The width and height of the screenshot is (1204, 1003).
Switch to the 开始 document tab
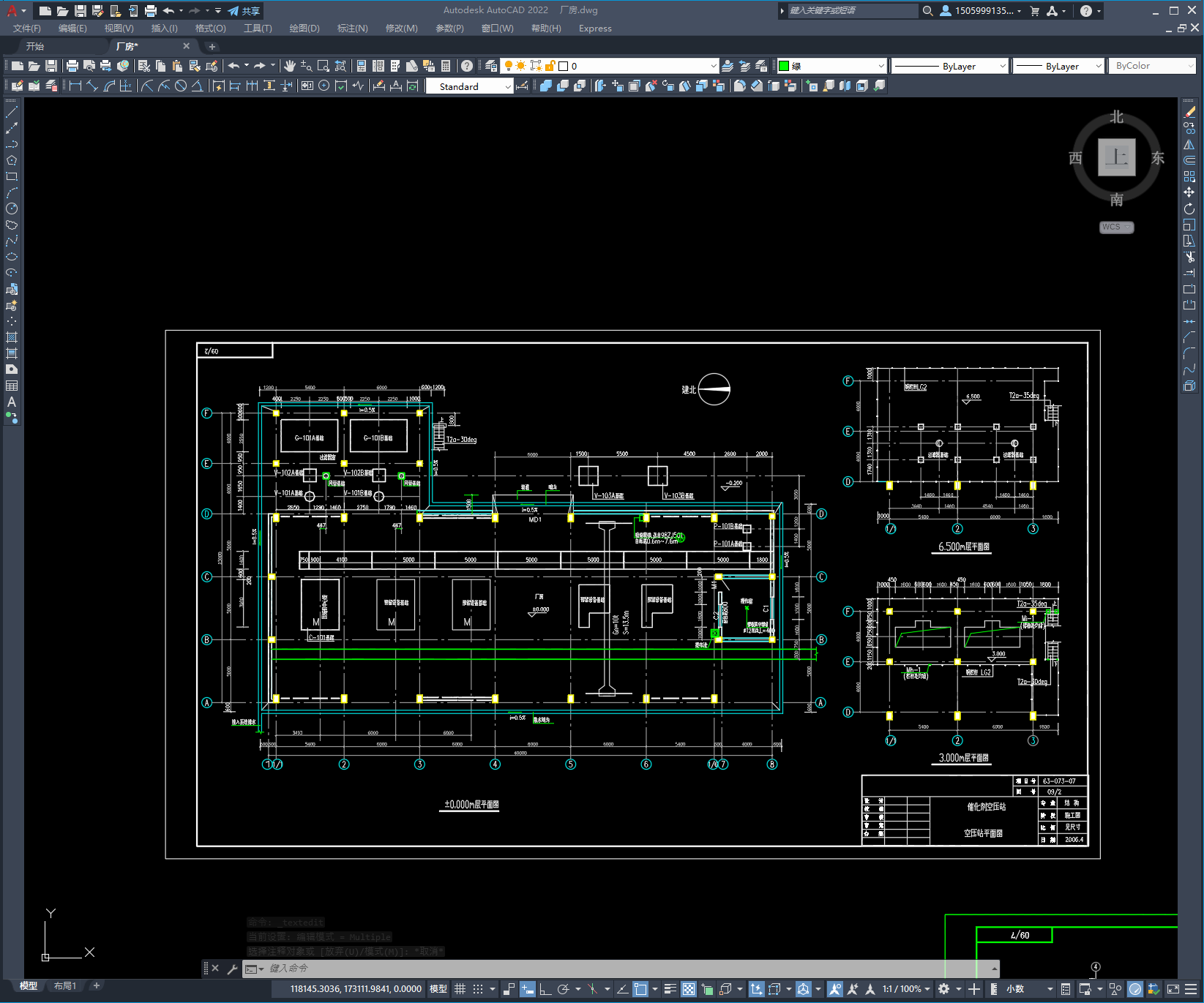click(x=35, y=46)
